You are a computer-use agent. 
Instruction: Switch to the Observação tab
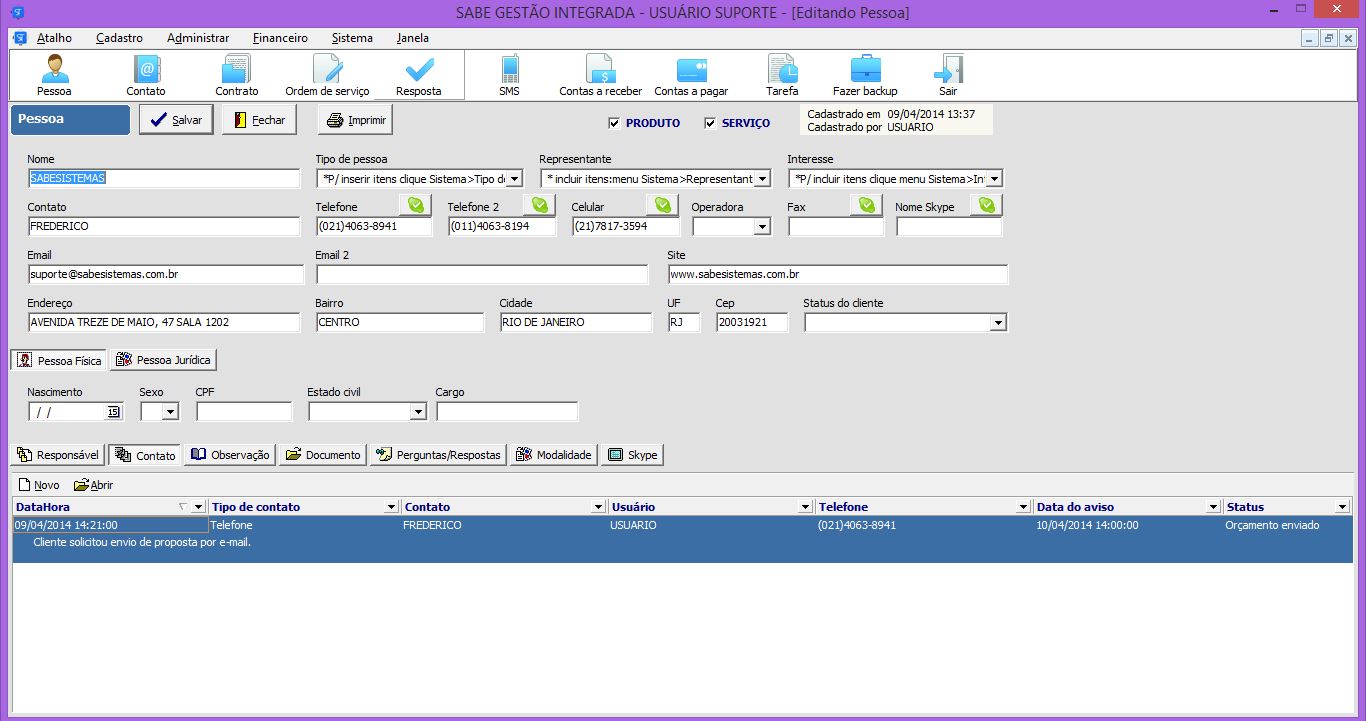click(230, 455)
